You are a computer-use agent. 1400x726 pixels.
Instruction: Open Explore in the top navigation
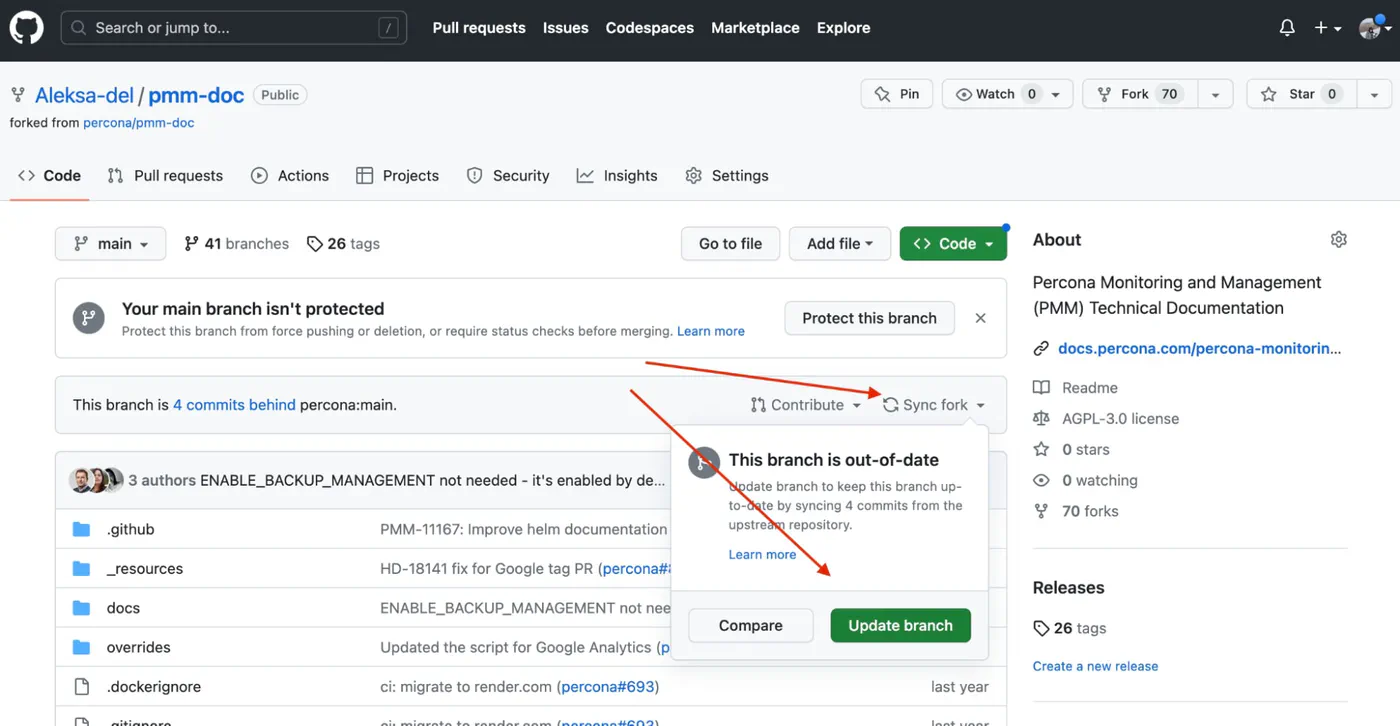click(844, 28)
